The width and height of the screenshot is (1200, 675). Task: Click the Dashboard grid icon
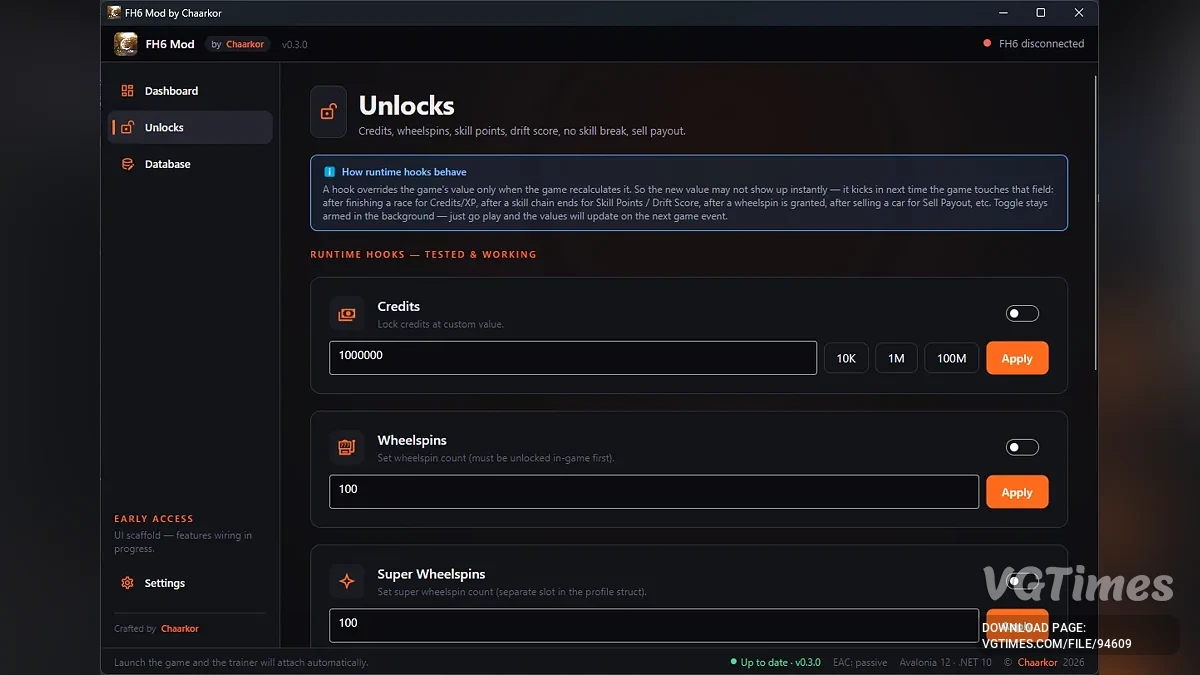pyautogui.click(x=127, y=91)
